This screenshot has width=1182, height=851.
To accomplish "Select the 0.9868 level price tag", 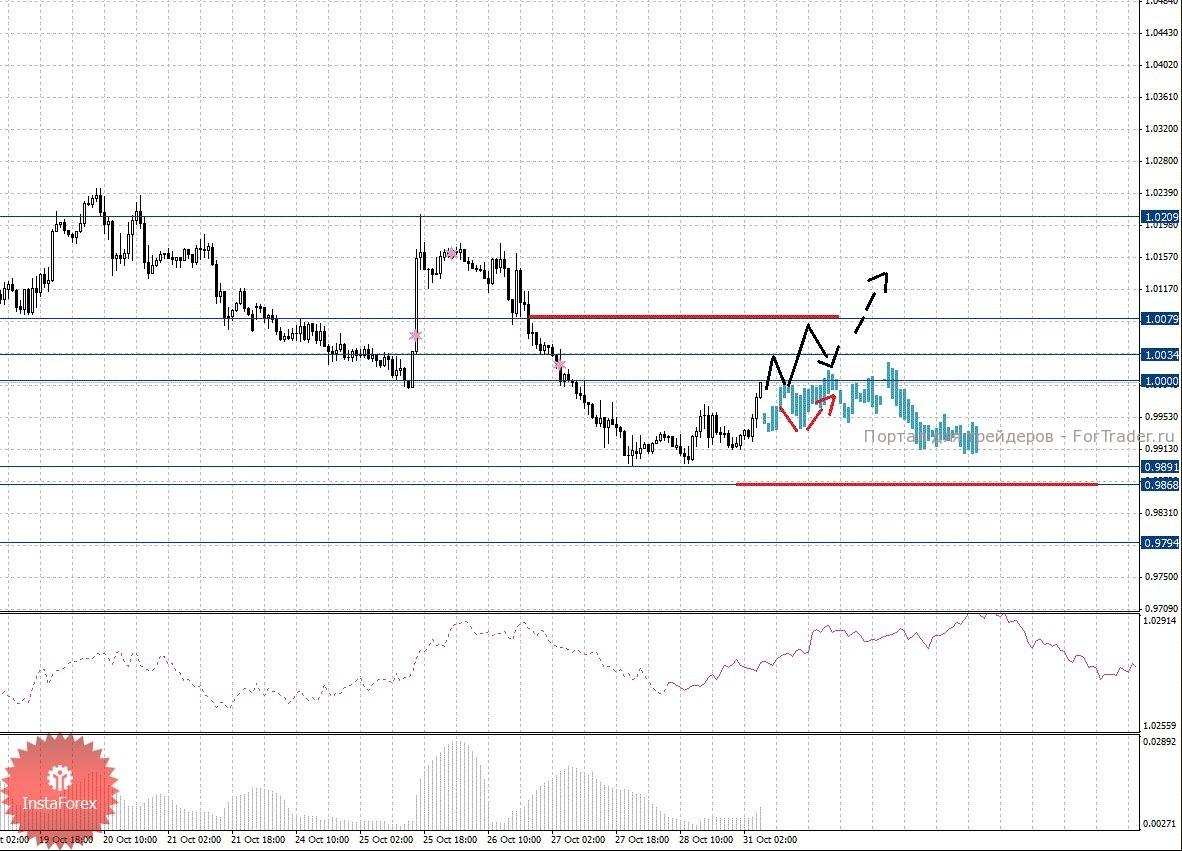I will coord(1161,485).
